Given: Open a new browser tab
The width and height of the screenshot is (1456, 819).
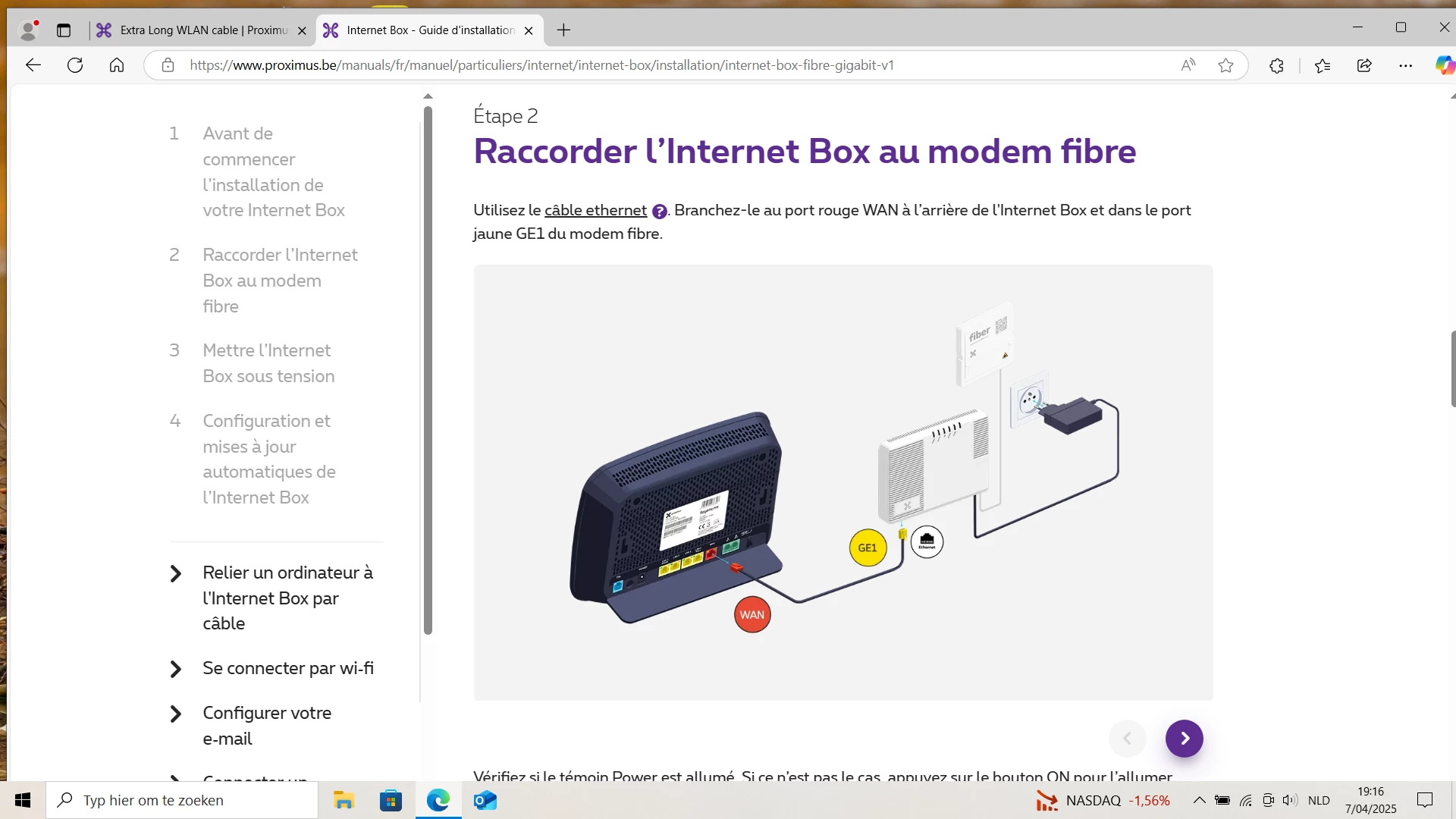Looking at the screenshot, I should pos(563,30).
